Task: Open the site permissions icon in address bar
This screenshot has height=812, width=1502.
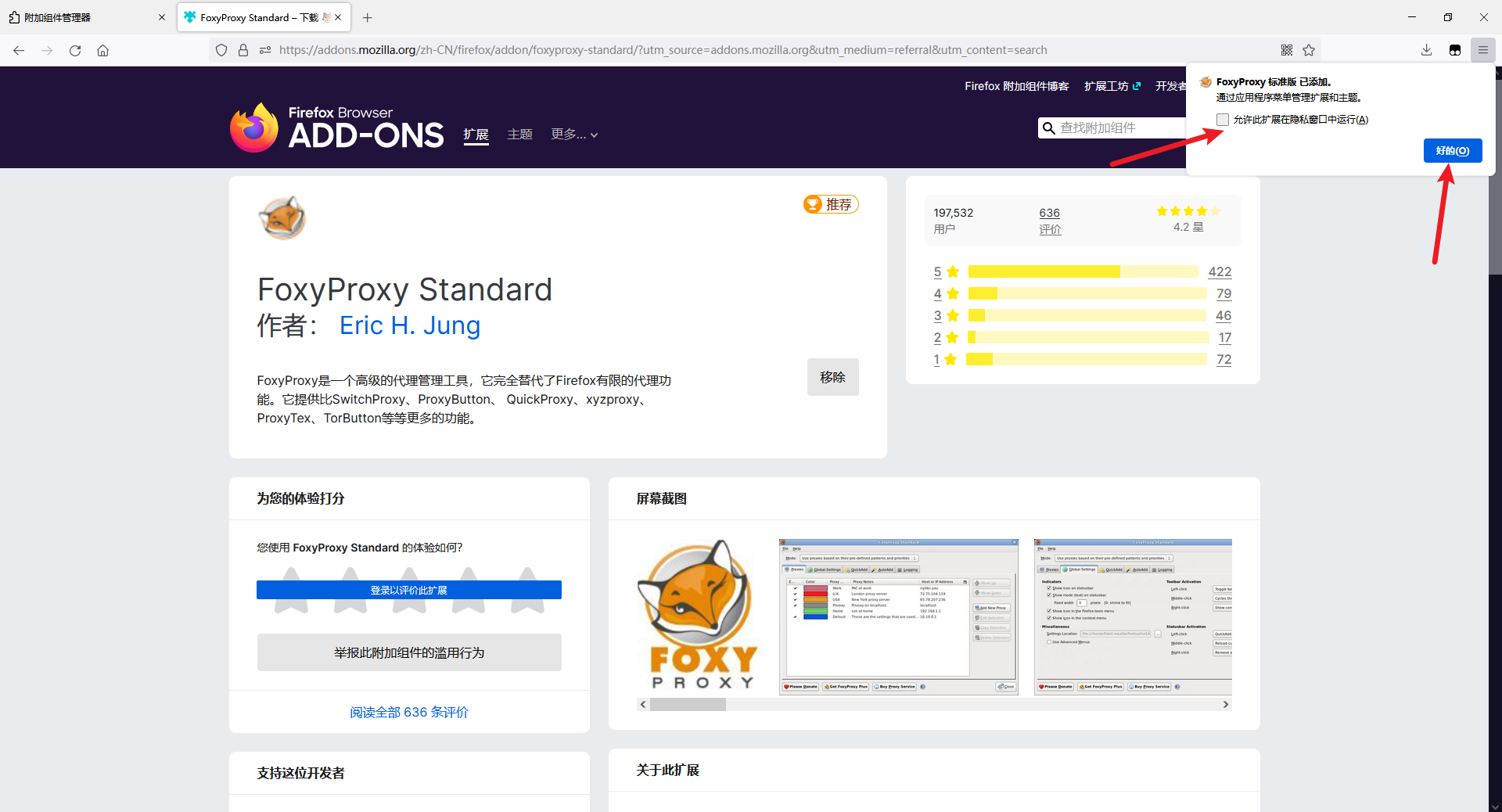Action: (x=265, y=50)
